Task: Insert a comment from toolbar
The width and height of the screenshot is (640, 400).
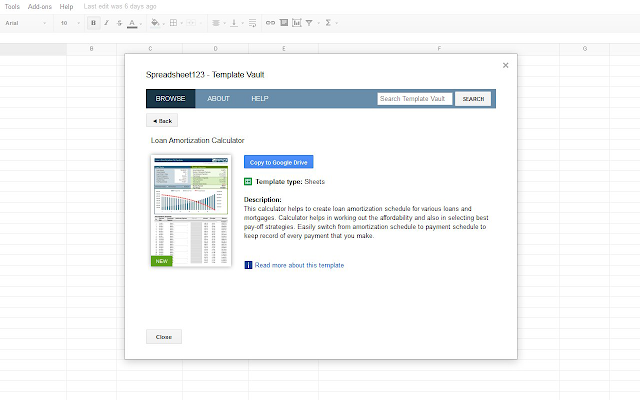Action: pyautogui.click(x=284, y=23)
